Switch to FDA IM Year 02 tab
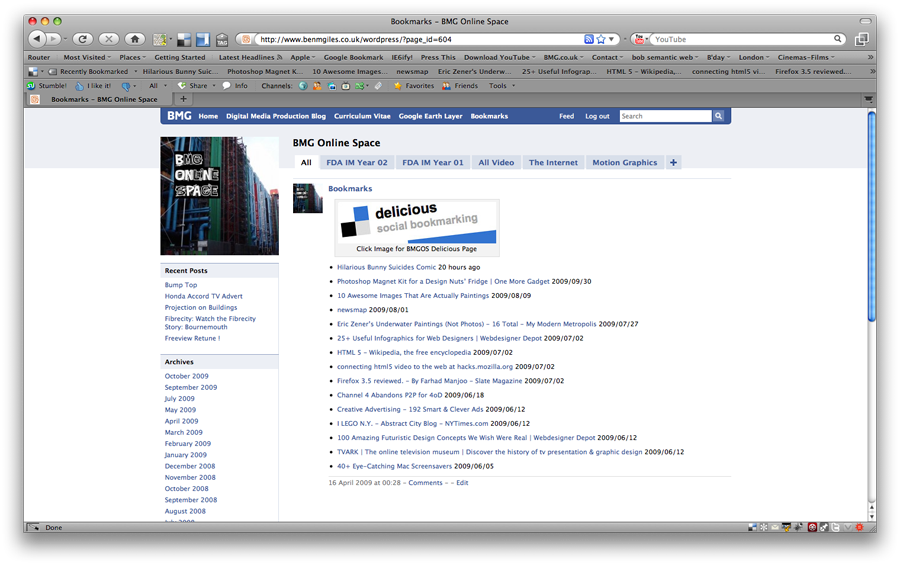 pos(356,162)
